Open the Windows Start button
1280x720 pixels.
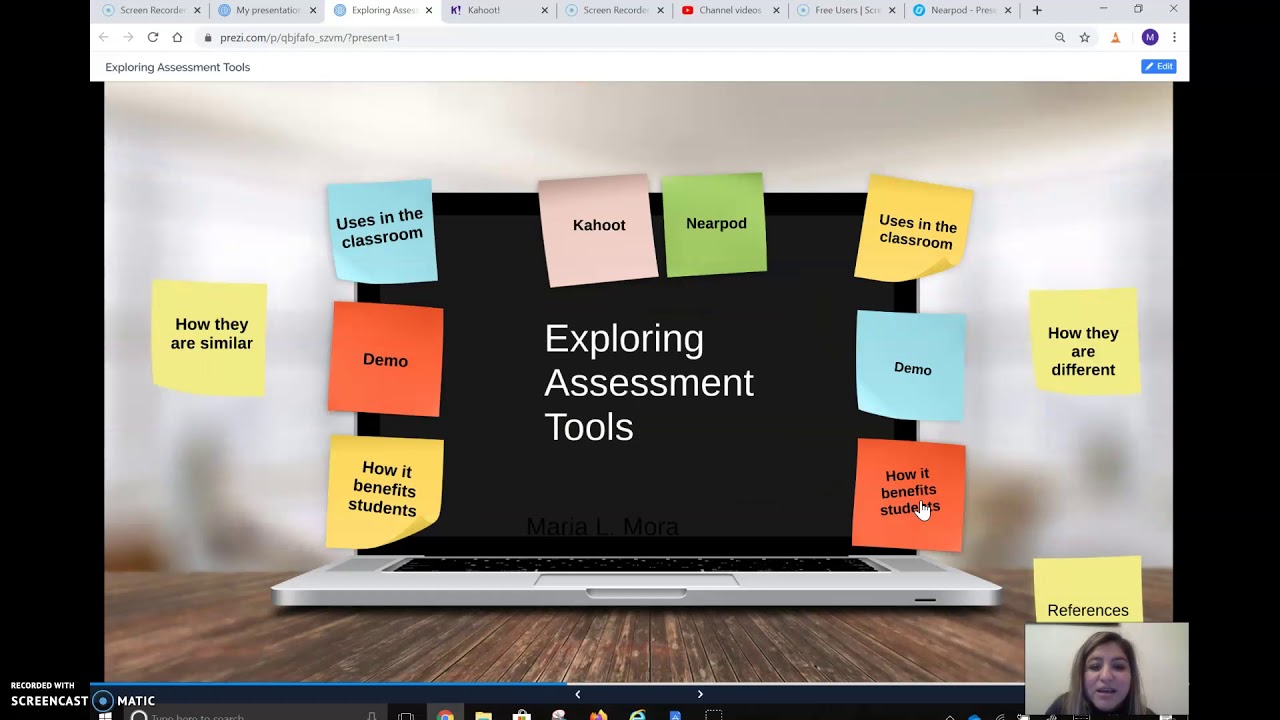(x=105, y=716)
